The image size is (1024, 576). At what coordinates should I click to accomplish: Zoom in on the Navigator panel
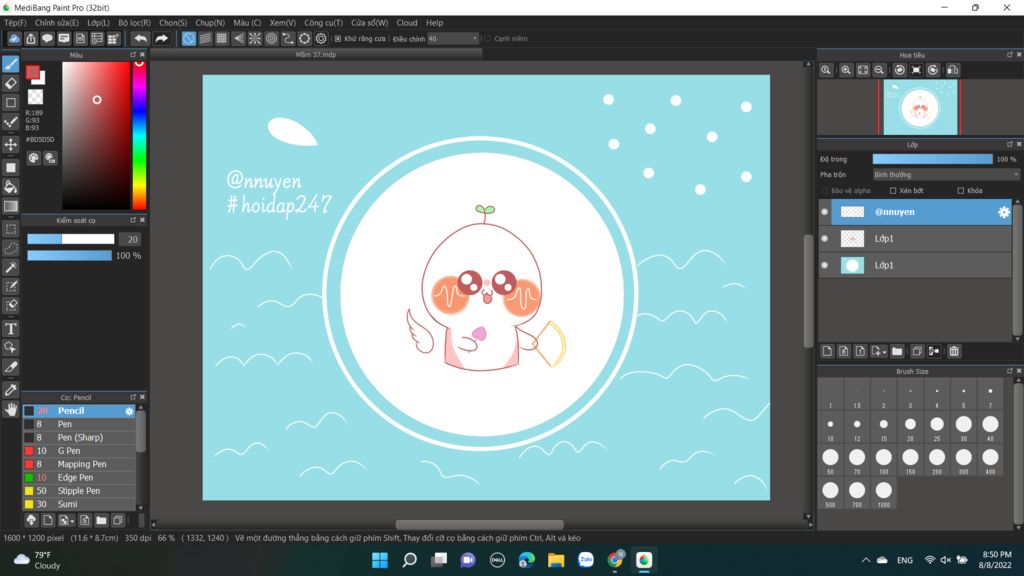[x=846, y=70]
